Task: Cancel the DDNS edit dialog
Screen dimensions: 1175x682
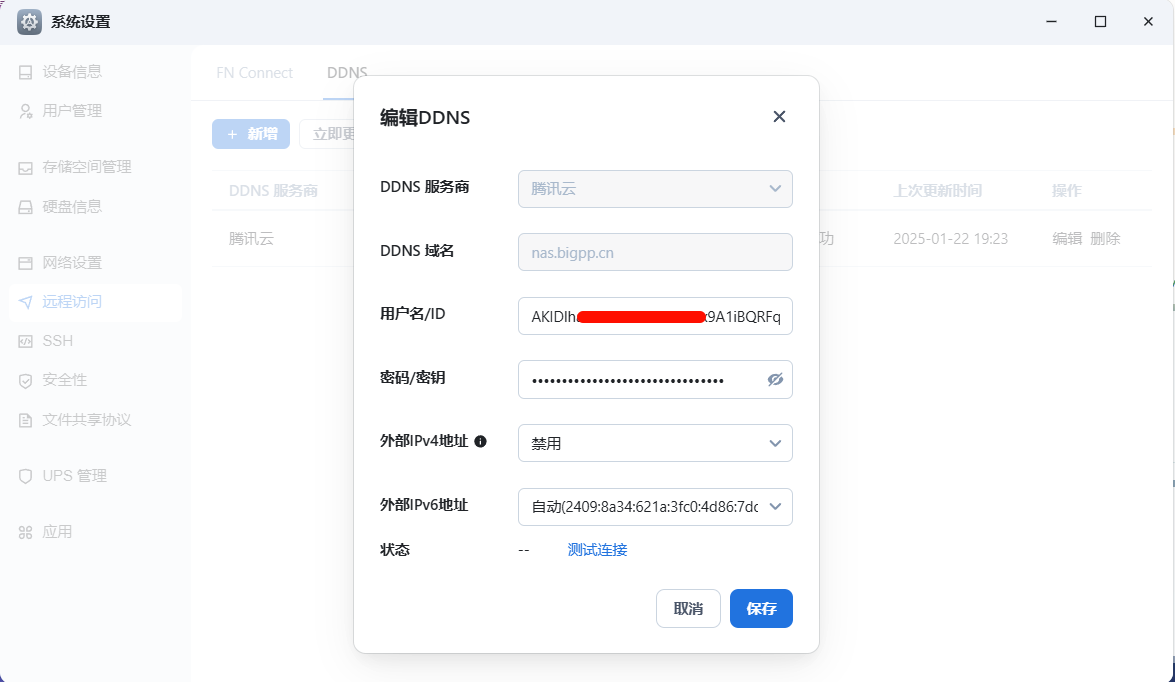Action: pyautogui.click(x=688, y=608)
